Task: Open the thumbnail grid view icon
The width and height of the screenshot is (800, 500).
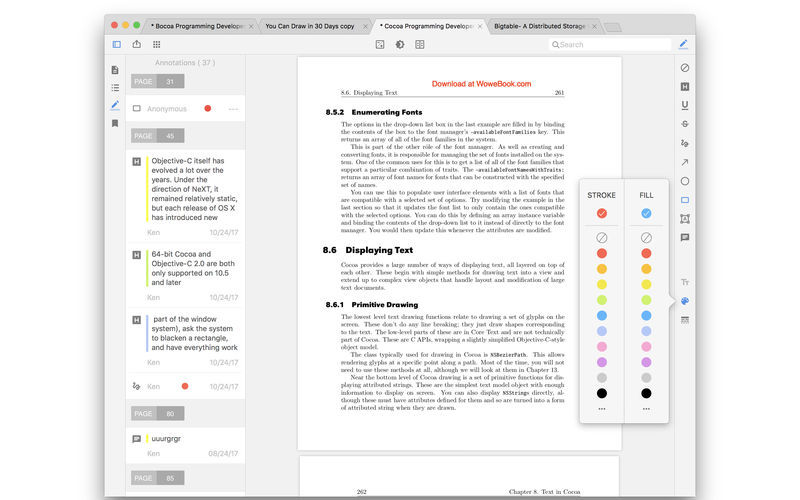Action: point(157,44)
